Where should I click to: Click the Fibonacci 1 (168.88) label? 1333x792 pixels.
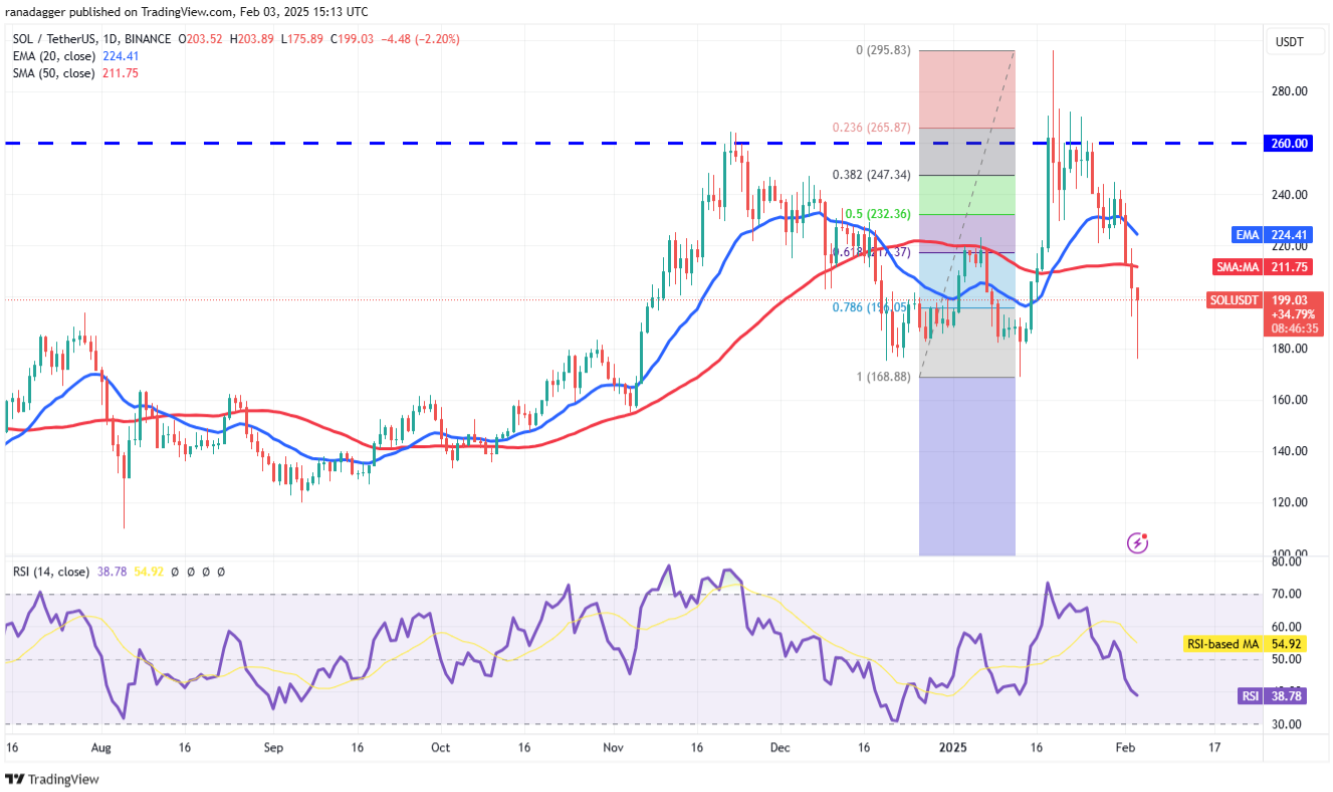coord(883,376)
